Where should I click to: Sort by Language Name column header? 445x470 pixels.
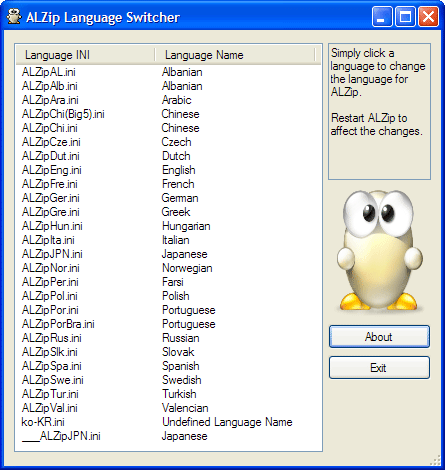coord(235,55)
